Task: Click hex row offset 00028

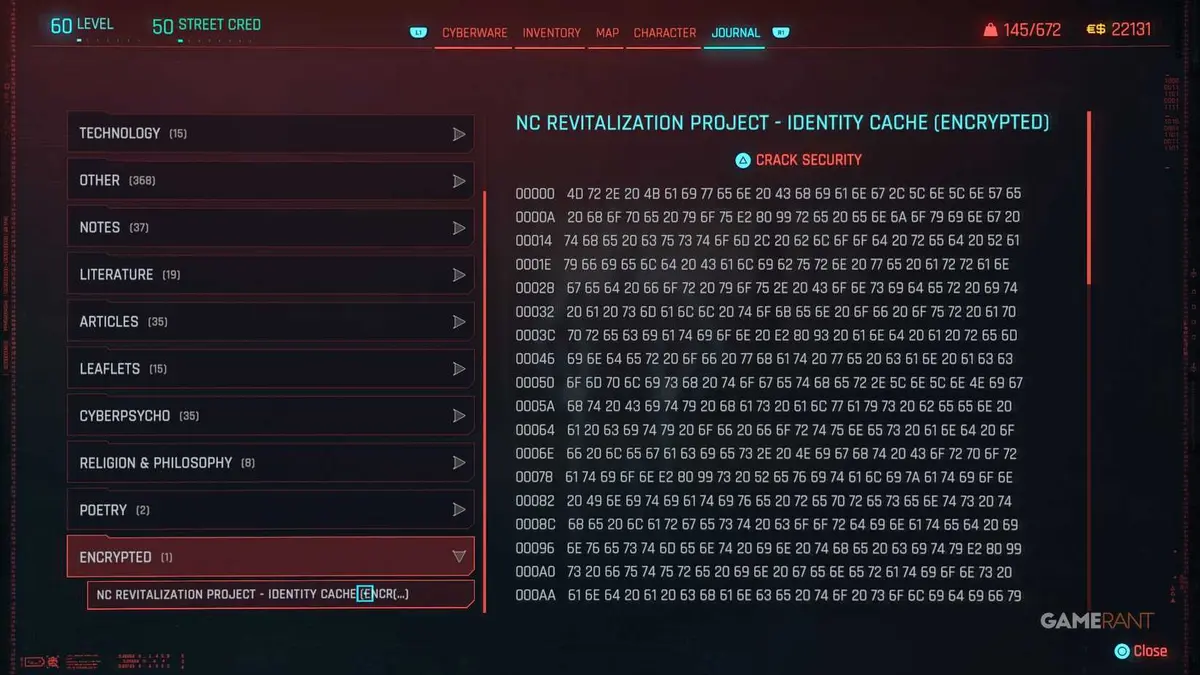Action: (x=535, y=288)
